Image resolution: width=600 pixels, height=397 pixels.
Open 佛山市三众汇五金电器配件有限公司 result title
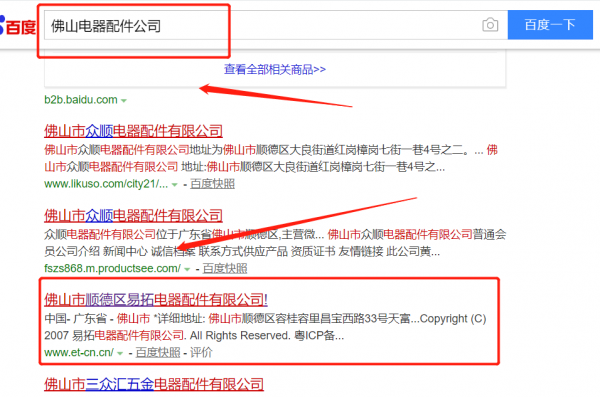pyautogui.click(x=154, y=384)
